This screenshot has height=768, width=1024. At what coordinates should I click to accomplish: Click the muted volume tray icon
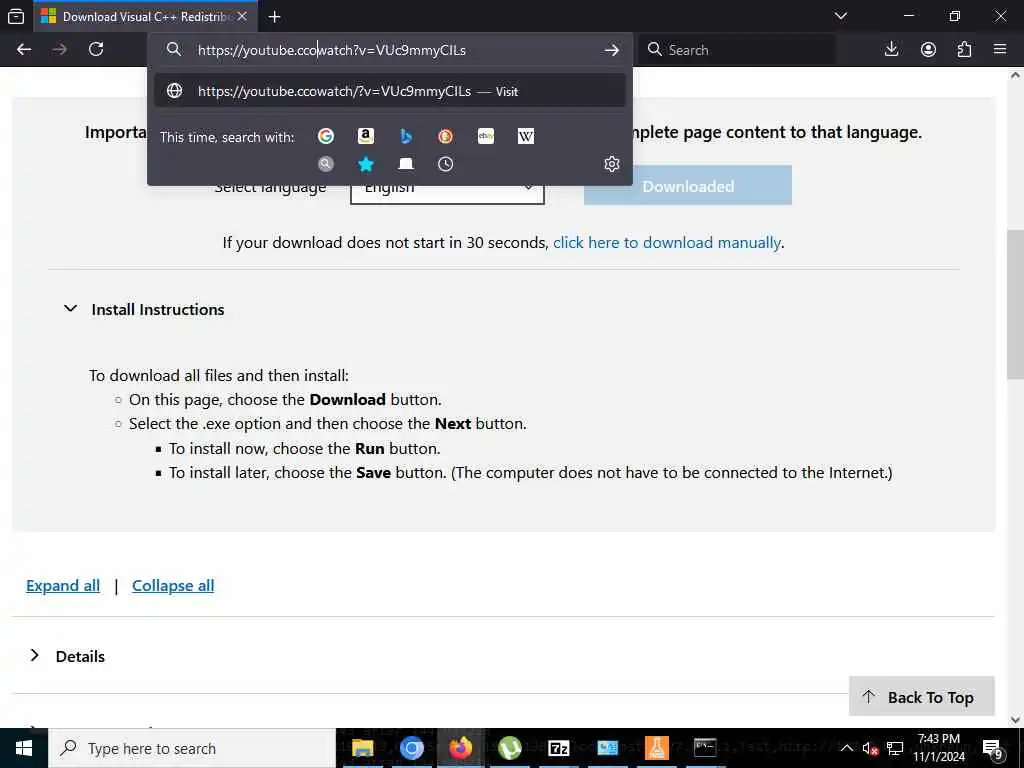pos(871,748)
